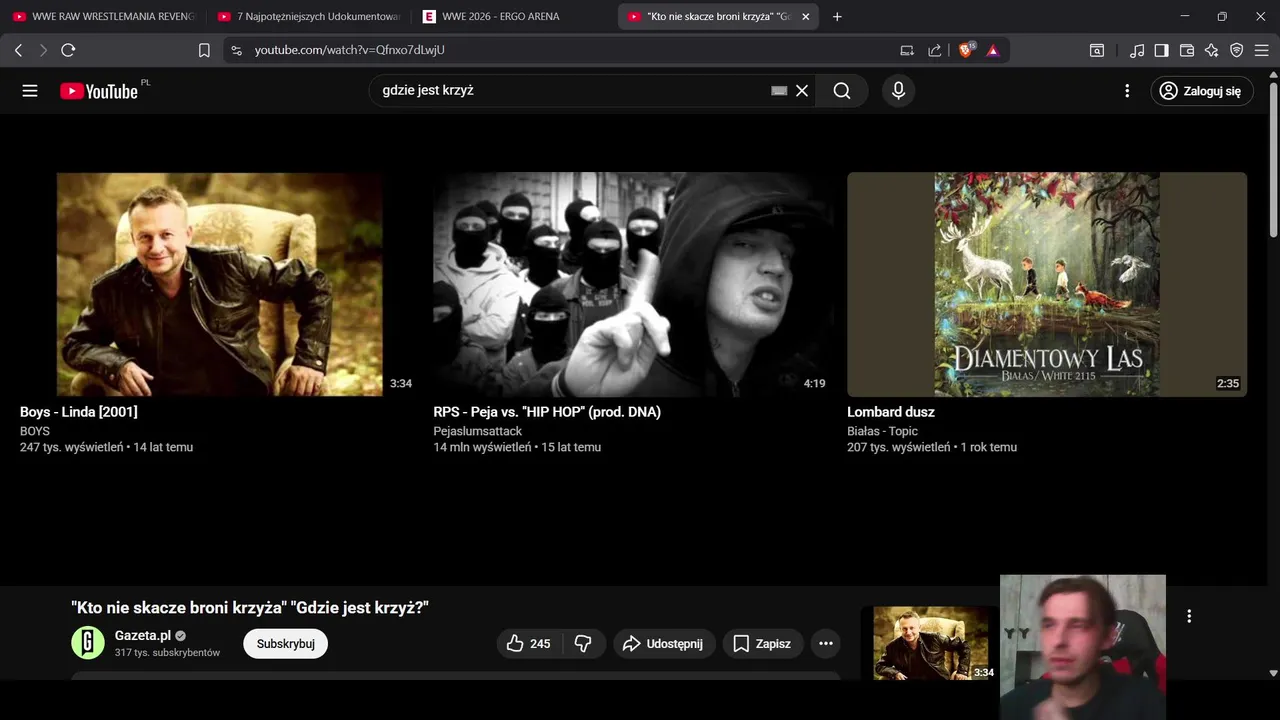Image resolution: width=1280 pixels, height=720 pixels.
Task: Go back in browser history
Action: pos(18,50)
